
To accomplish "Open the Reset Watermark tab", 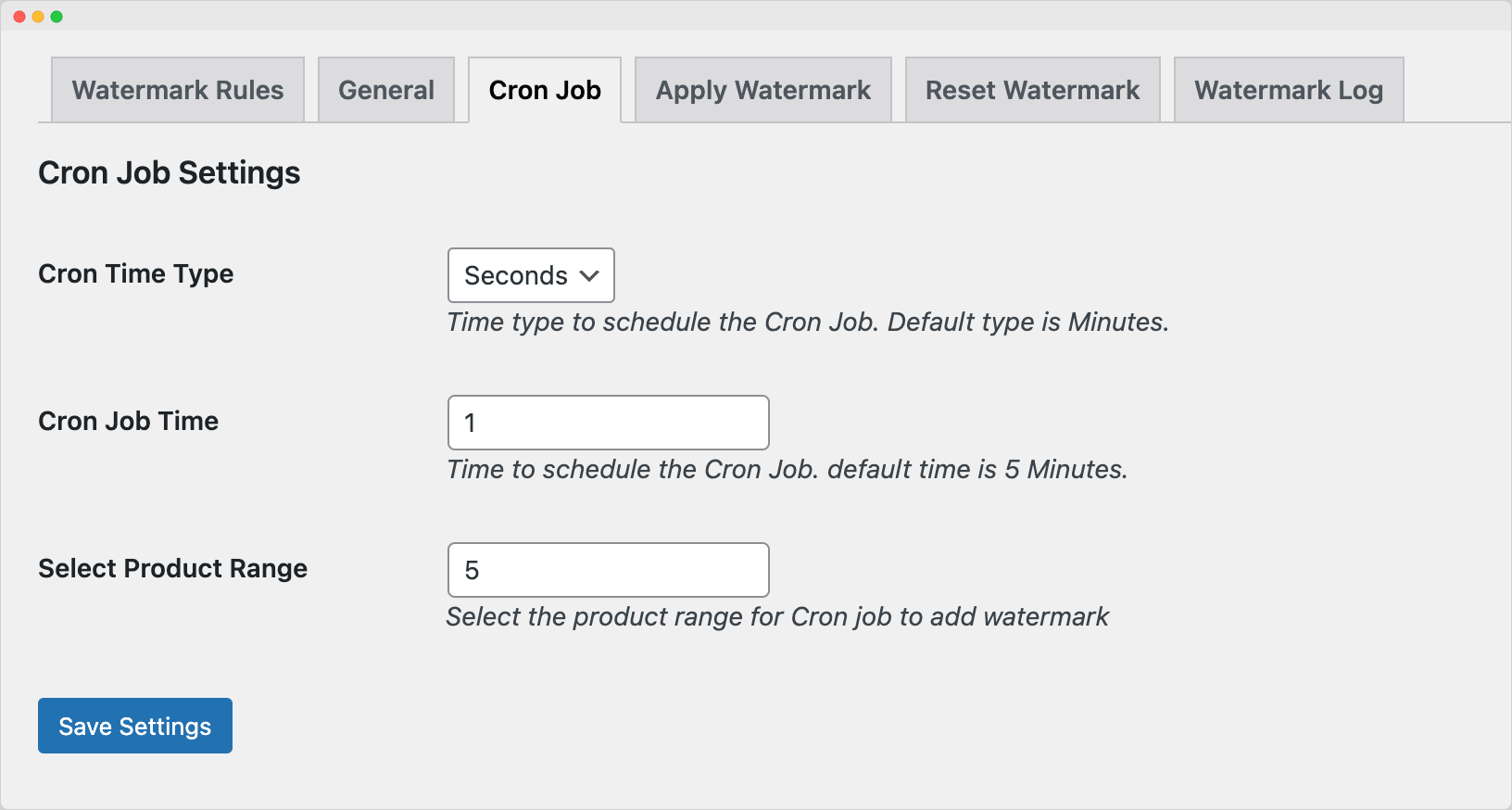I will (x=1033, y=90).
